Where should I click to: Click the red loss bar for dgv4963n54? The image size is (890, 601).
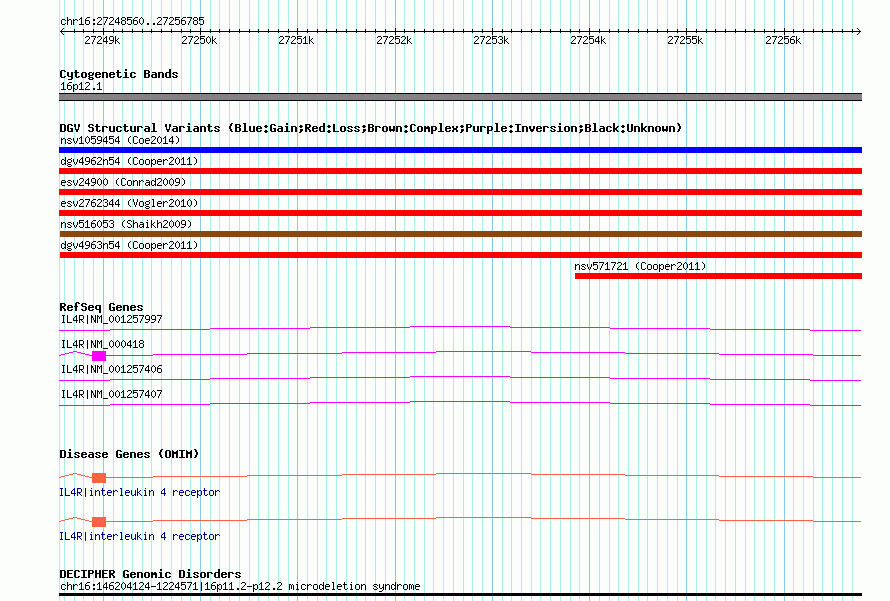tap(460, 255)
